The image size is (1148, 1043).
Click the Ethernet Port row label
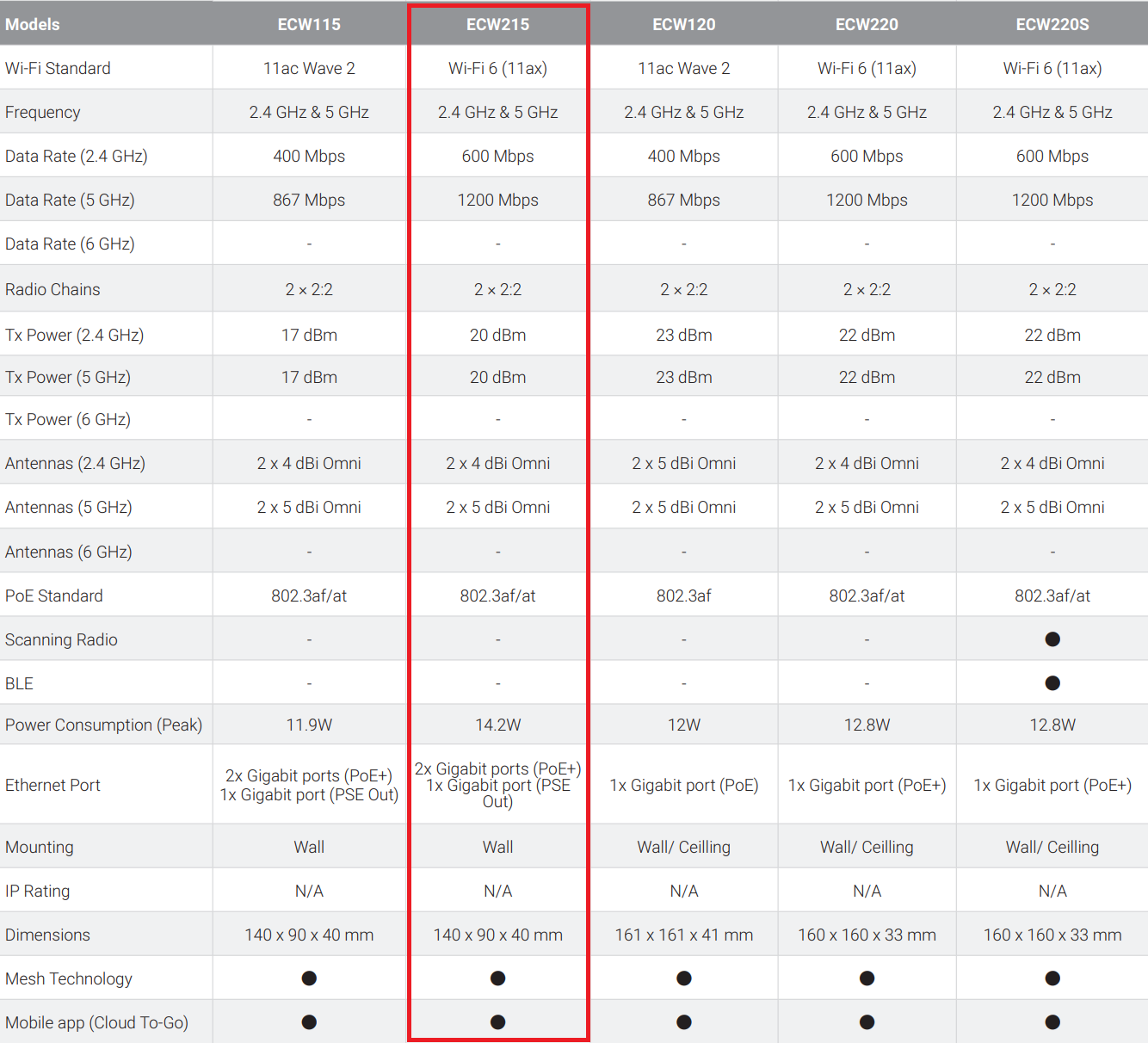(x=52, y=785)
